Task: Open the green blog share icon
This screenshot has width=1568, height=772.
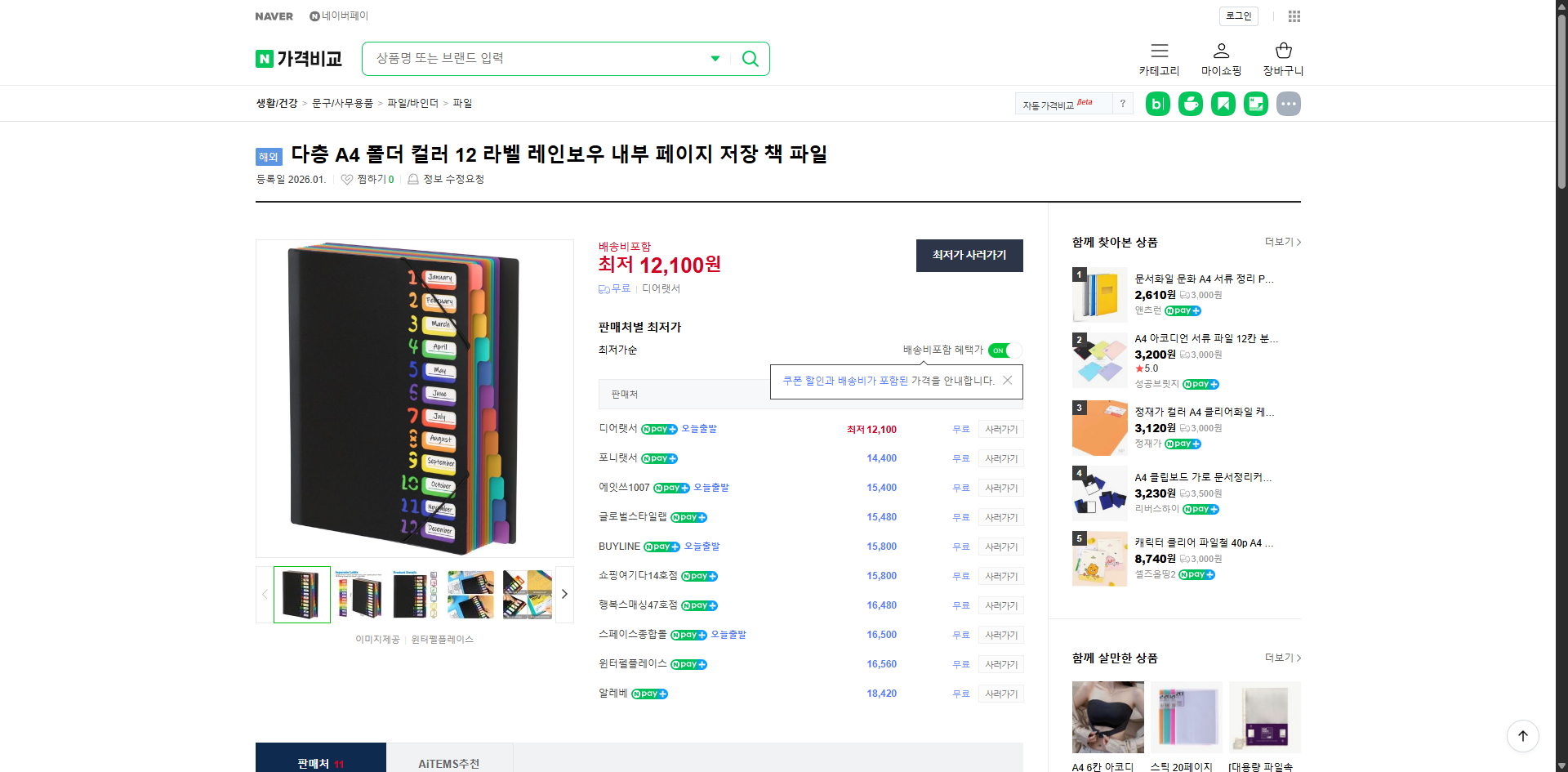Action: [x=1157, y=103]
